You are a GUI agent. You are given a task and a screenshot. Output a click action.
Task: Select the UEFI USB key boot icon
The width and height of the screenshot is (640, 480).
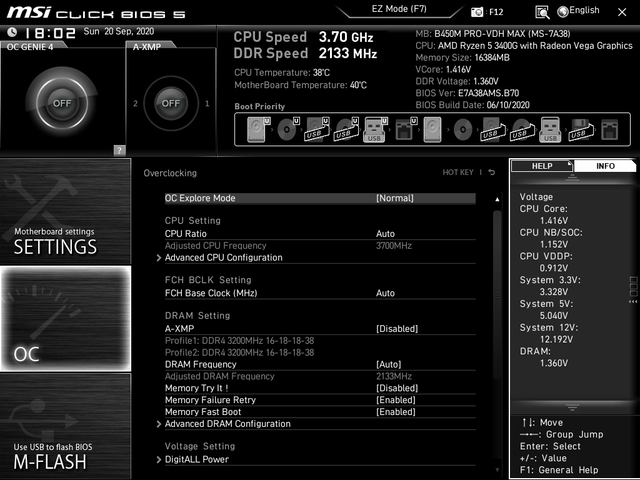tap(375, 130)
